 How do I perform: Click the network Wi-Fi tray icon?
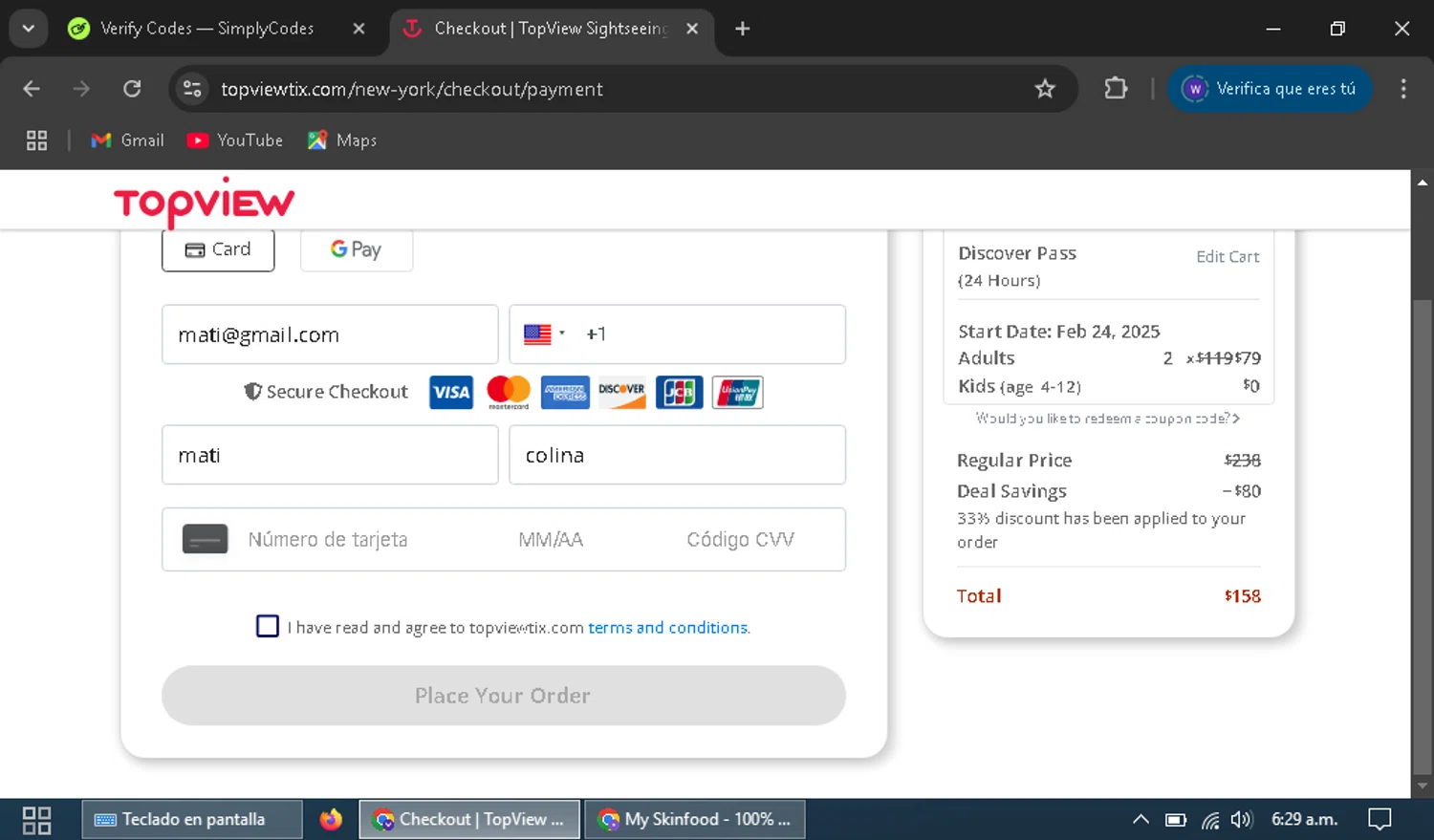click(x=1210, y=820)
